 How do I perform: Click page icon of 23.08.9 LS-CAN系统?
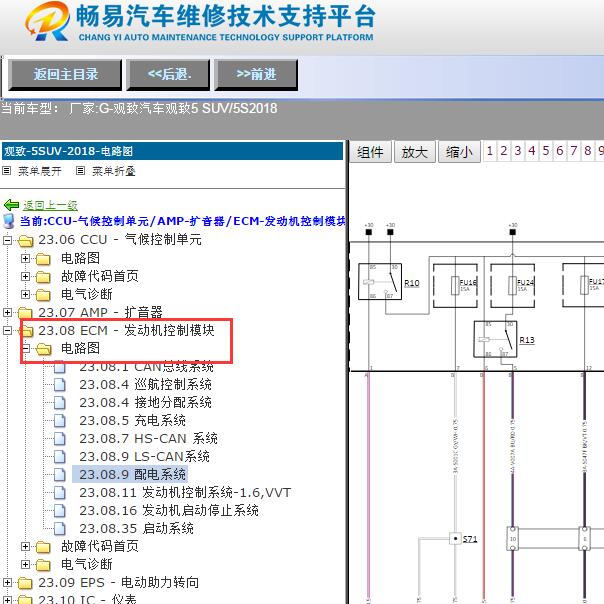point(60,456)
